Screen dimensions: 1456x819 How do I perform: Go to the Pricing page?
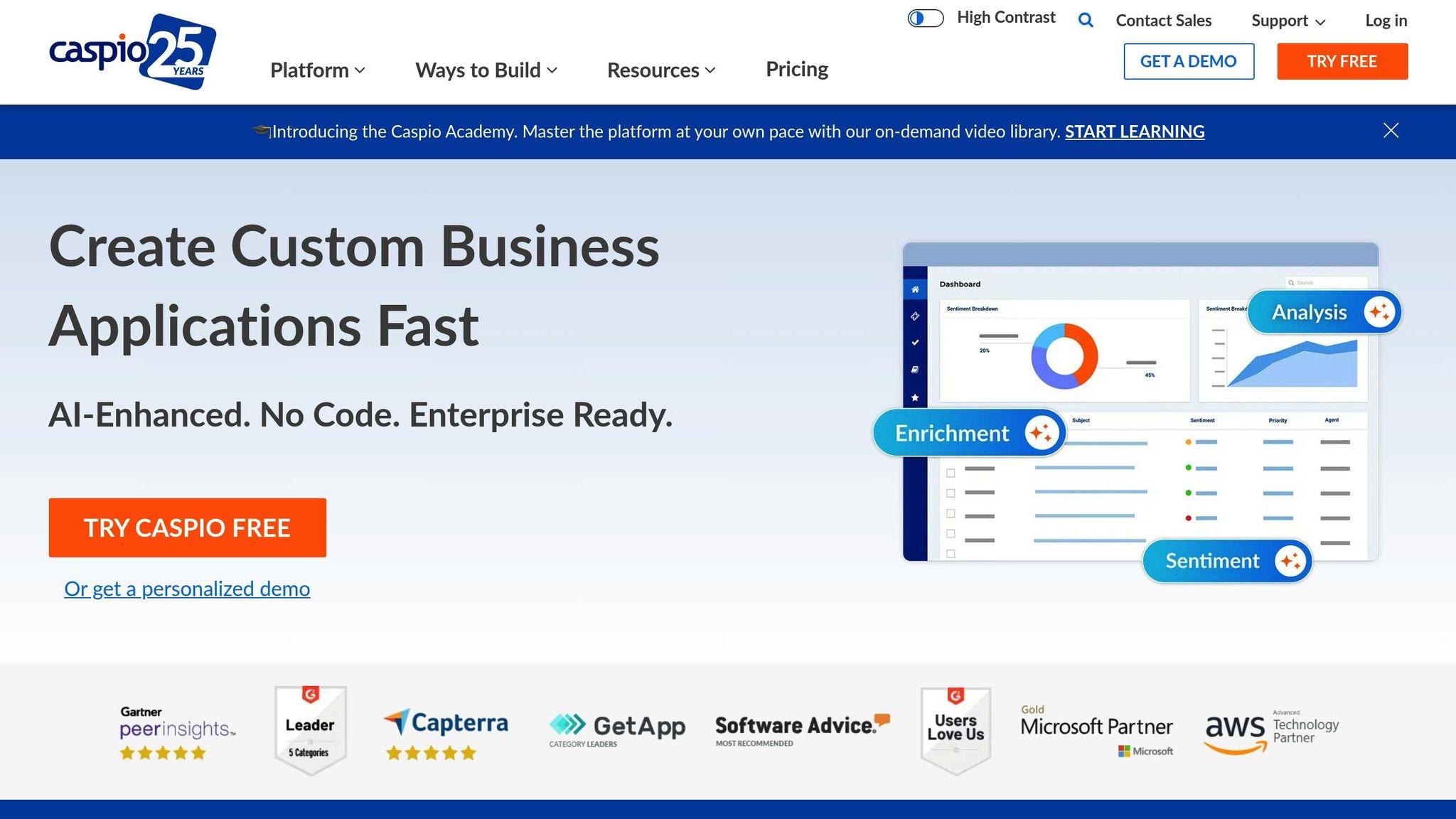click(x=796, y=69)
